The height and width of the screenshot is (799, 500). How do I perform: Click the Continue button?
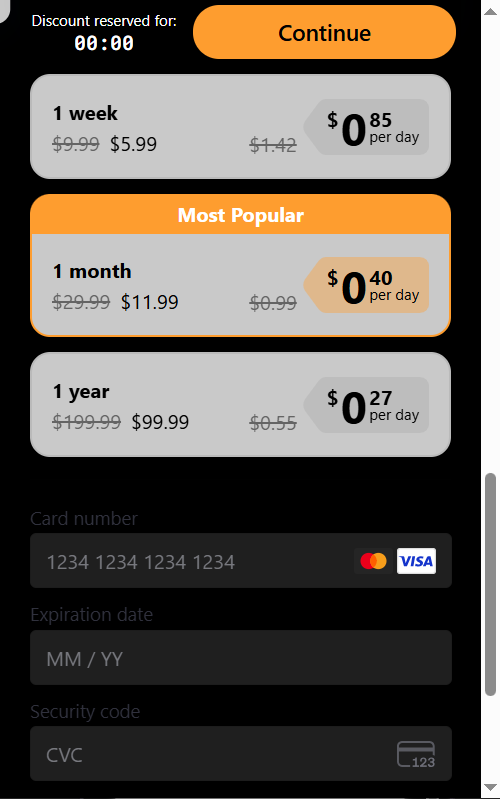pyautogui.click(x=324, y=32)
